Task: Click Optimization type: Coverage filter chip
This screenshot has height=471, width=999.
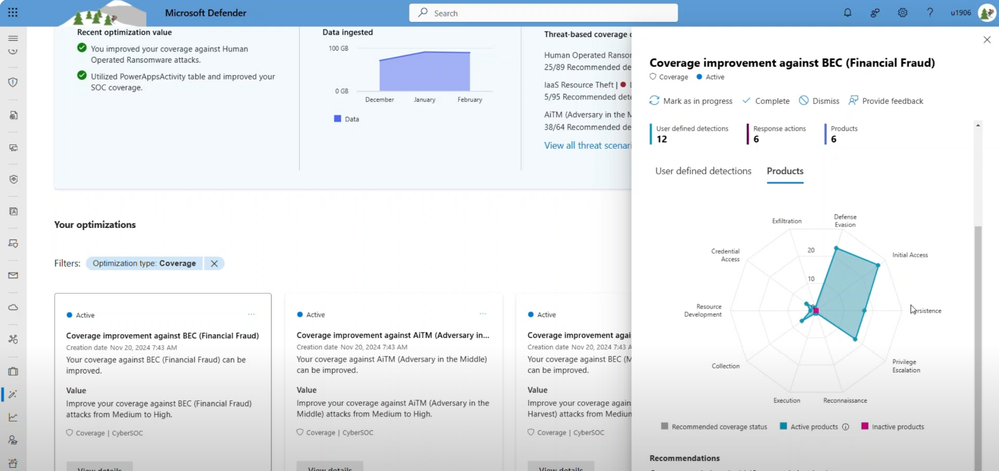Action: coord(144,263)
